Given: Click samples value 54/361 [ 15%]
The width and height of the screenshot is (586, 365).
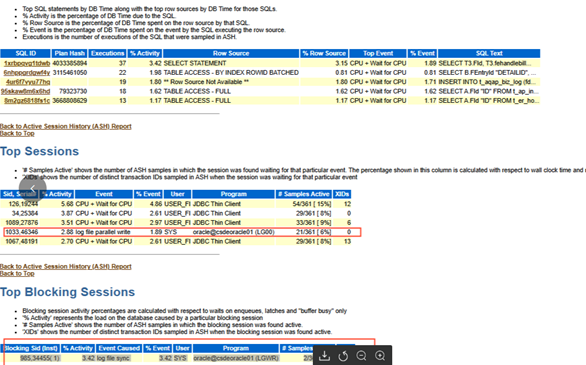Looking at the screenshot, I should (312, 204).
